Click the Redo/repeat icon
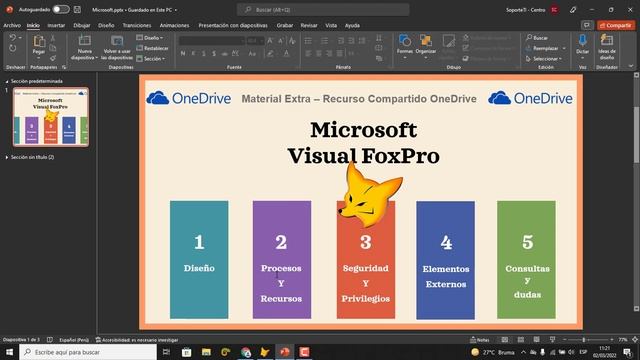The width and height of the screenshot is (640, 360). coord(13,48)
